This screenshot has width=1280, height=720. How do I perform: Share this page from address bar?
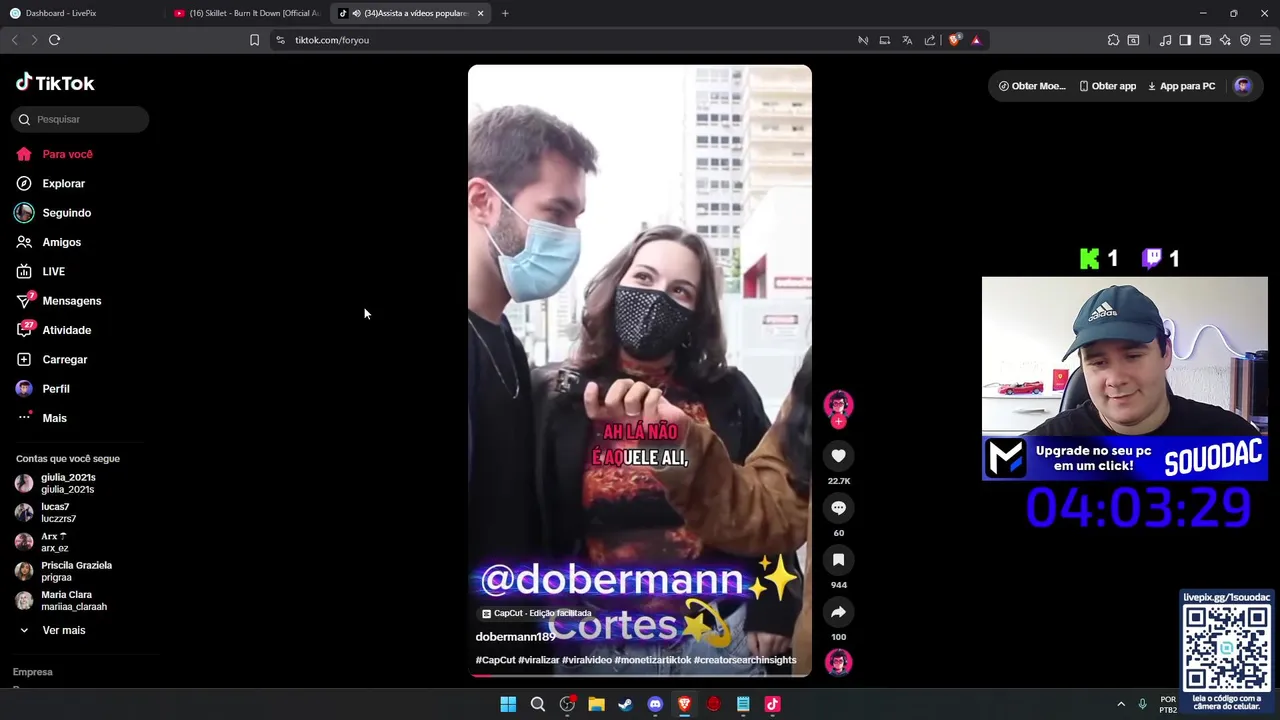(x=930, y=40)
